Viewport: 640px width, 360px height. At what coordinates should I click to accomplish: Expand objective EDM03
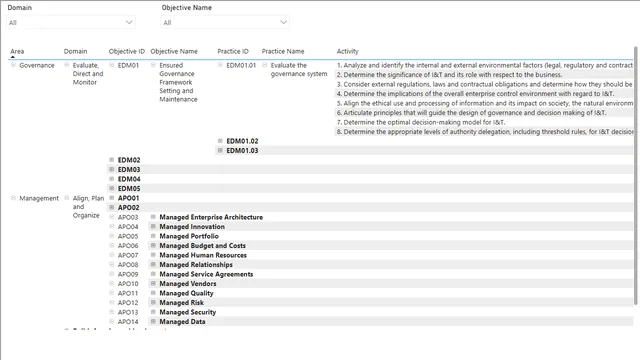111,169
